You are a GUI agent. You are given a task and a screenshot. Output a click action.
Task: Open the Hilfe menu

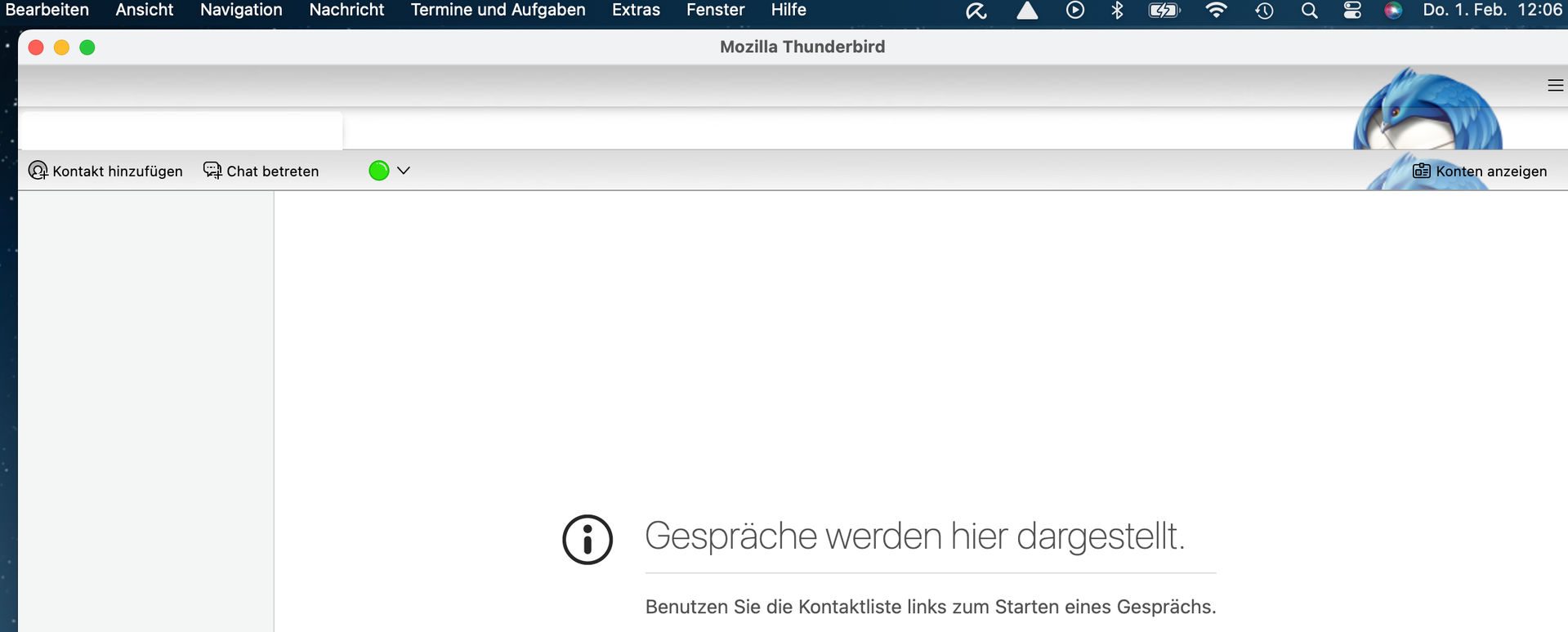pyautogui.click(x=788, y=10)
